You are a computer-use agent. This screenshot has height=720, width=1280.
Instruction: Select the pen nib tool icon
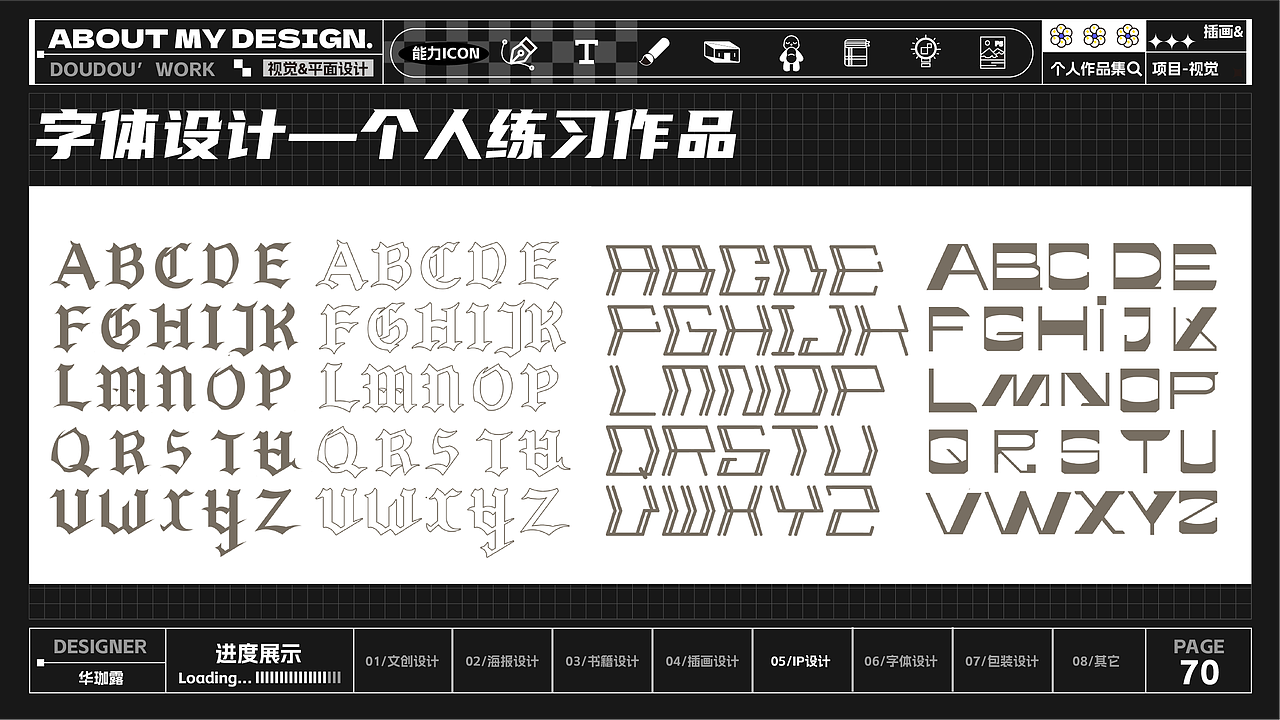click(x=518, y=52)
